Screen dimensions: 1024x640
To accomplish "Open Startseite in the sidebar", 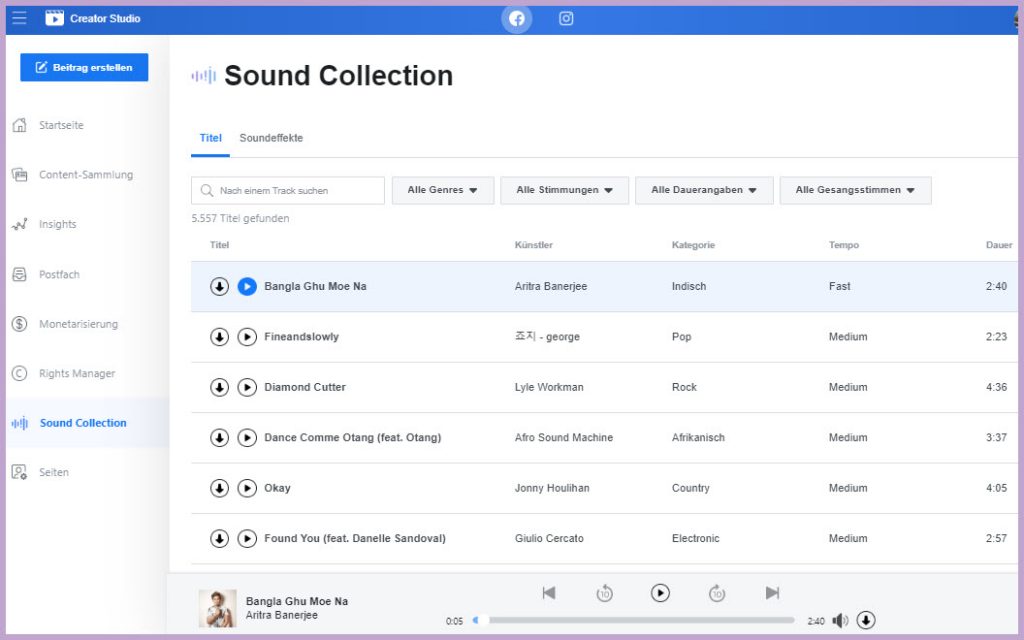I will [48, 125].
